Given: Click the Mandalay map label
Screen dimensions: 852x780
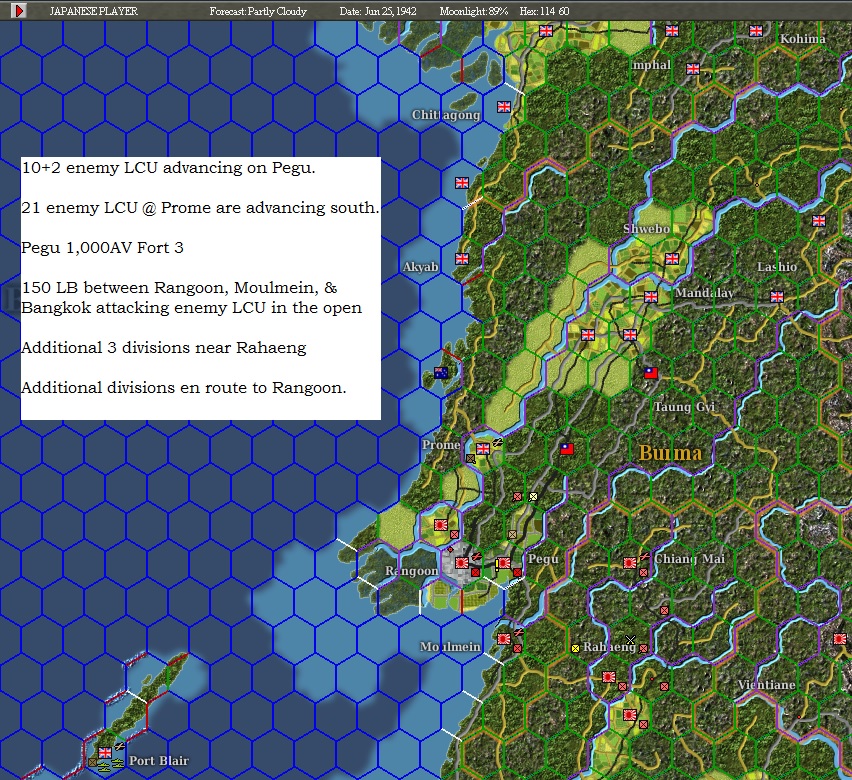Looking at the screenshot, I should coord(704,293).
